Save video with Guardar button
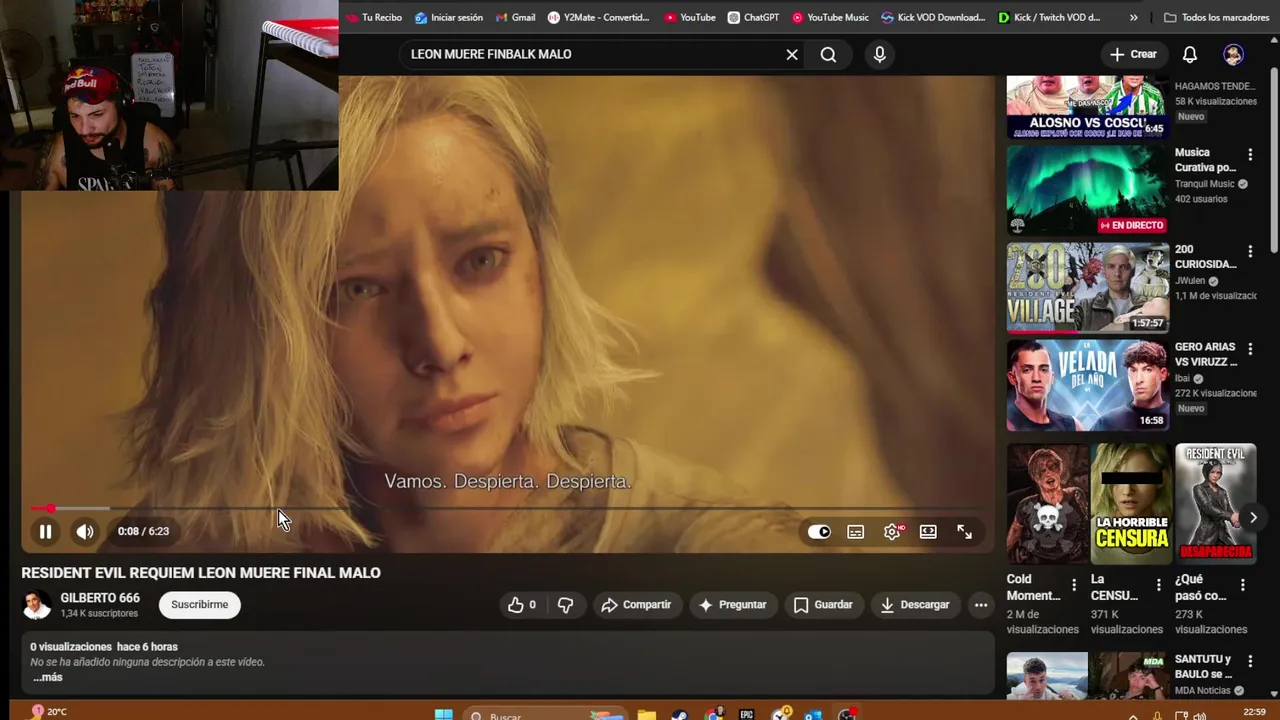The height and width of the screenshot is (720, 1280). click(823, 604)
